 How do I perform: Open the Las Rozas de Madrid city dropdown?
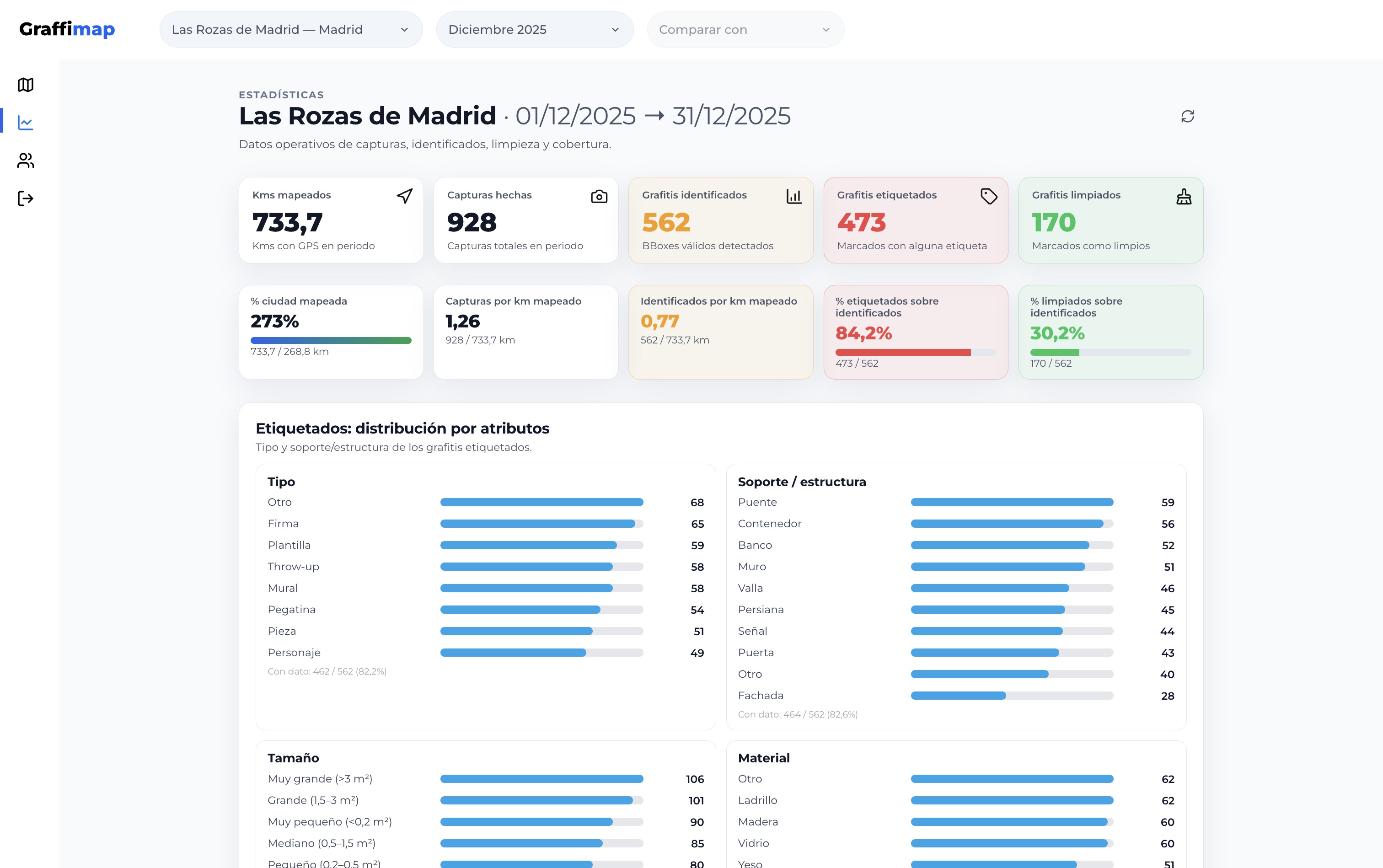(x=290, y=30)
